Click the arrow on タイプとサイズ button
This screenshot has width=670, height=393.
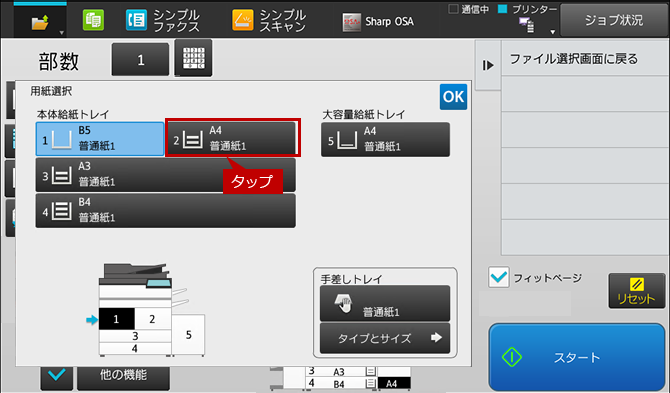coord(436,338)
